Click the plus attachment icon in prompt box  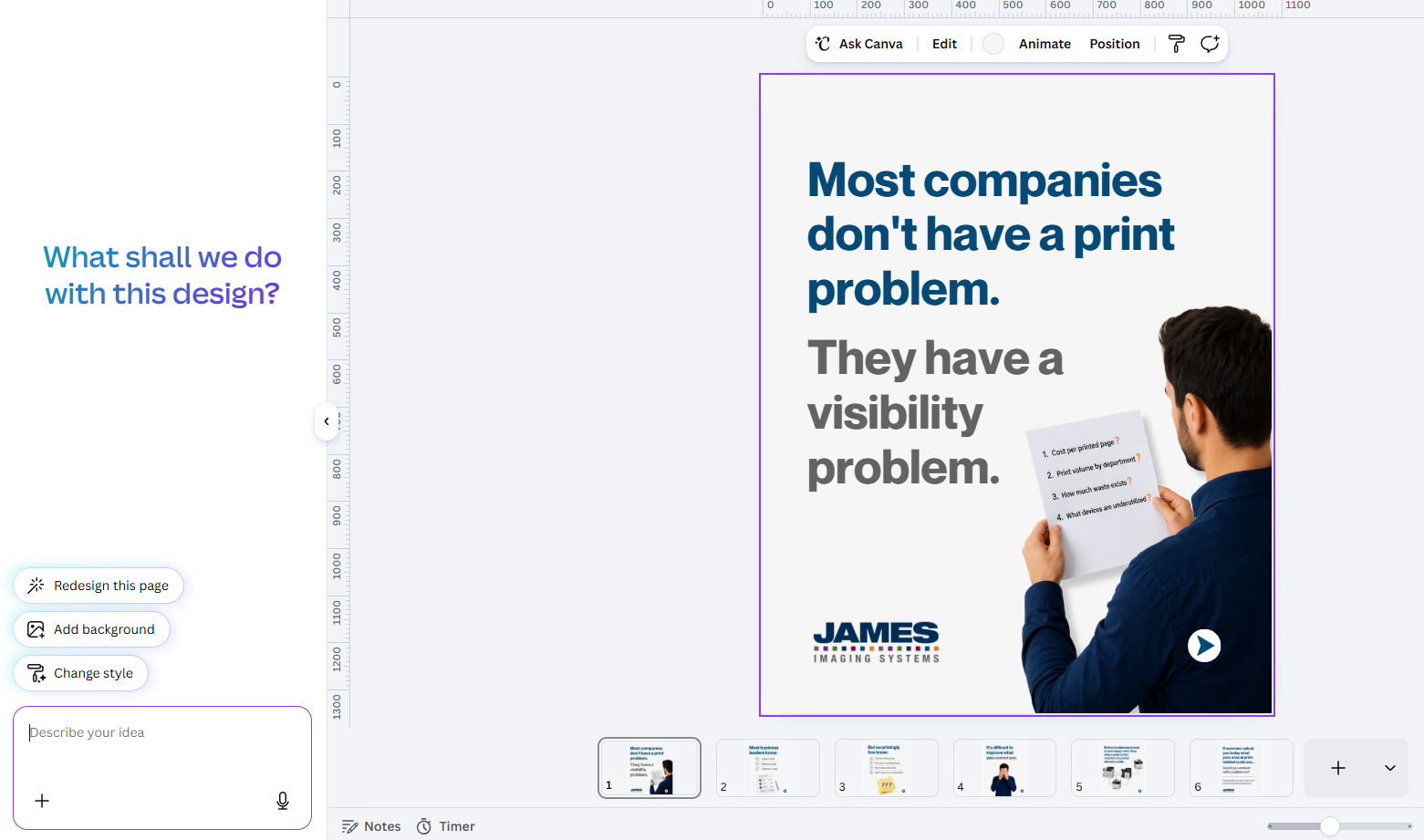(x=42, y=801)
